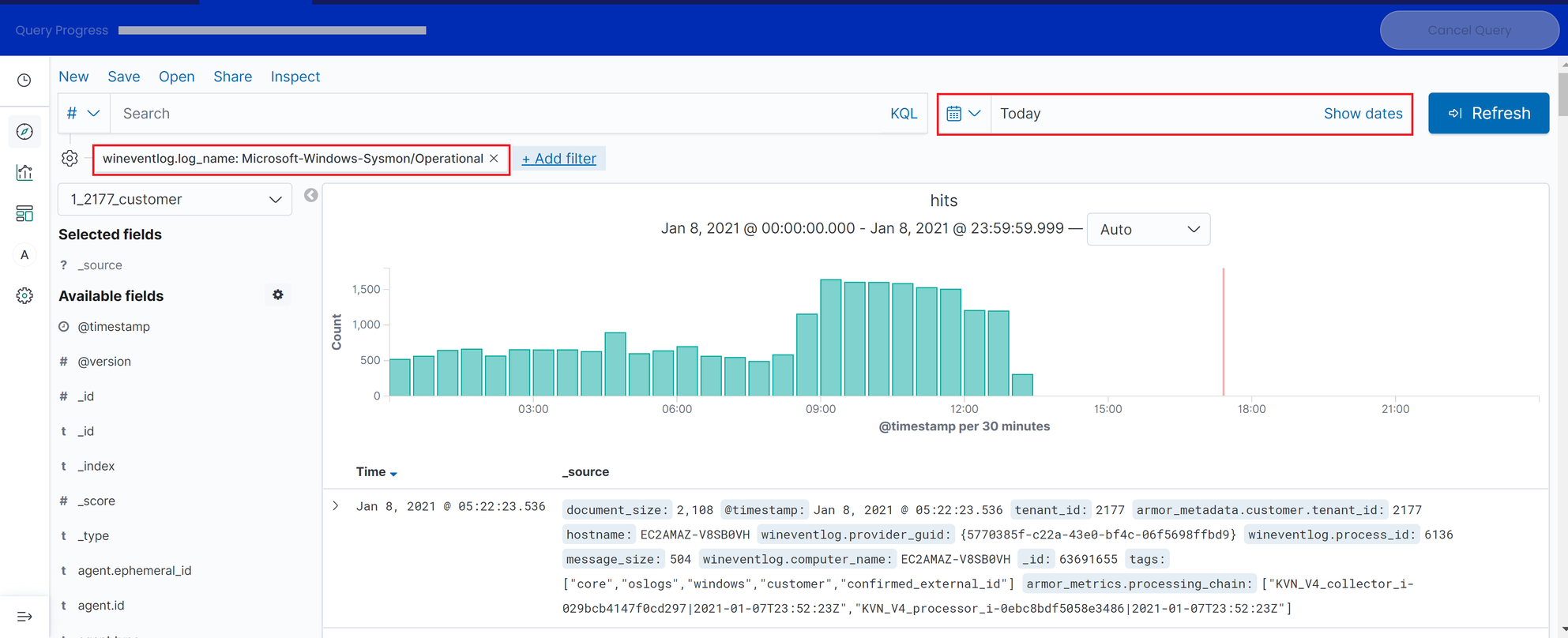
Task: Open the Share menu
Action: coord(232,77)
